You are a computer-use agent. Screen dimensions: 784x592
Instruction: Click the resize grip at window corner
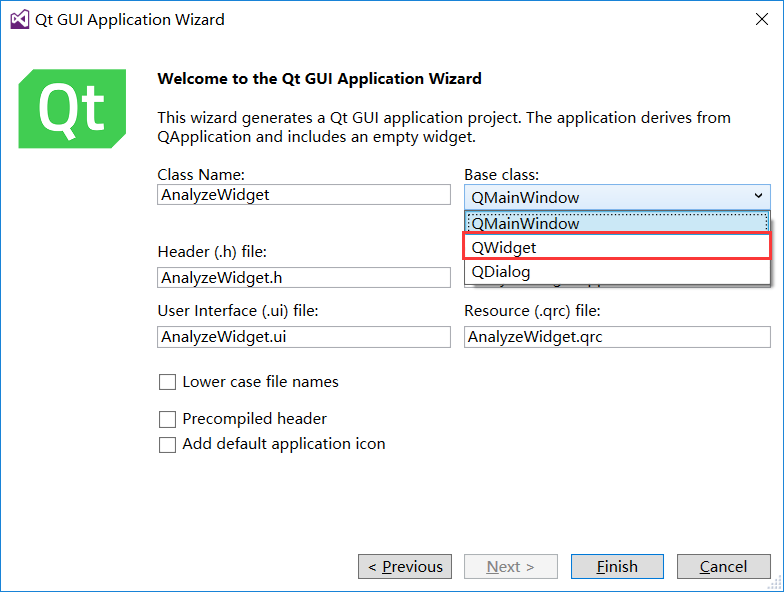pos(776,584)
